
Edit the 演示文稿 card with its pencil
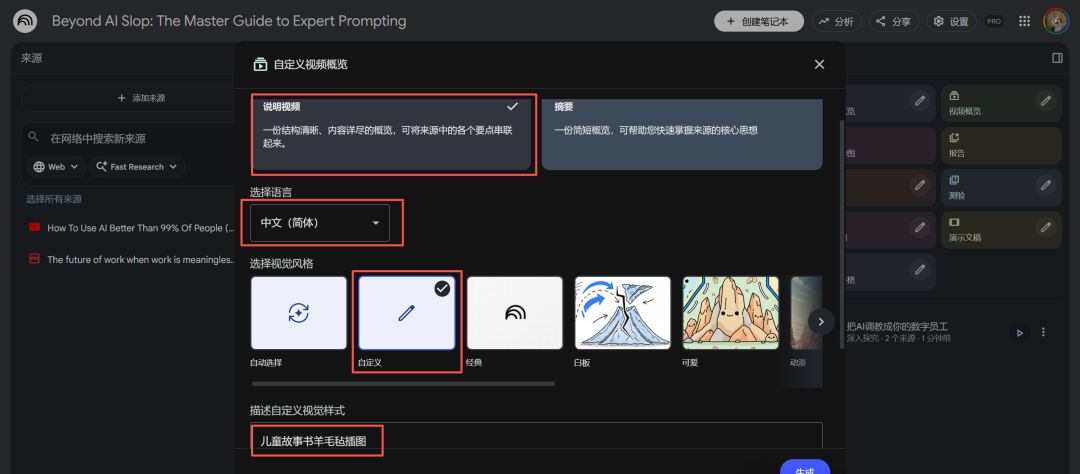(x=1046, y=227)
